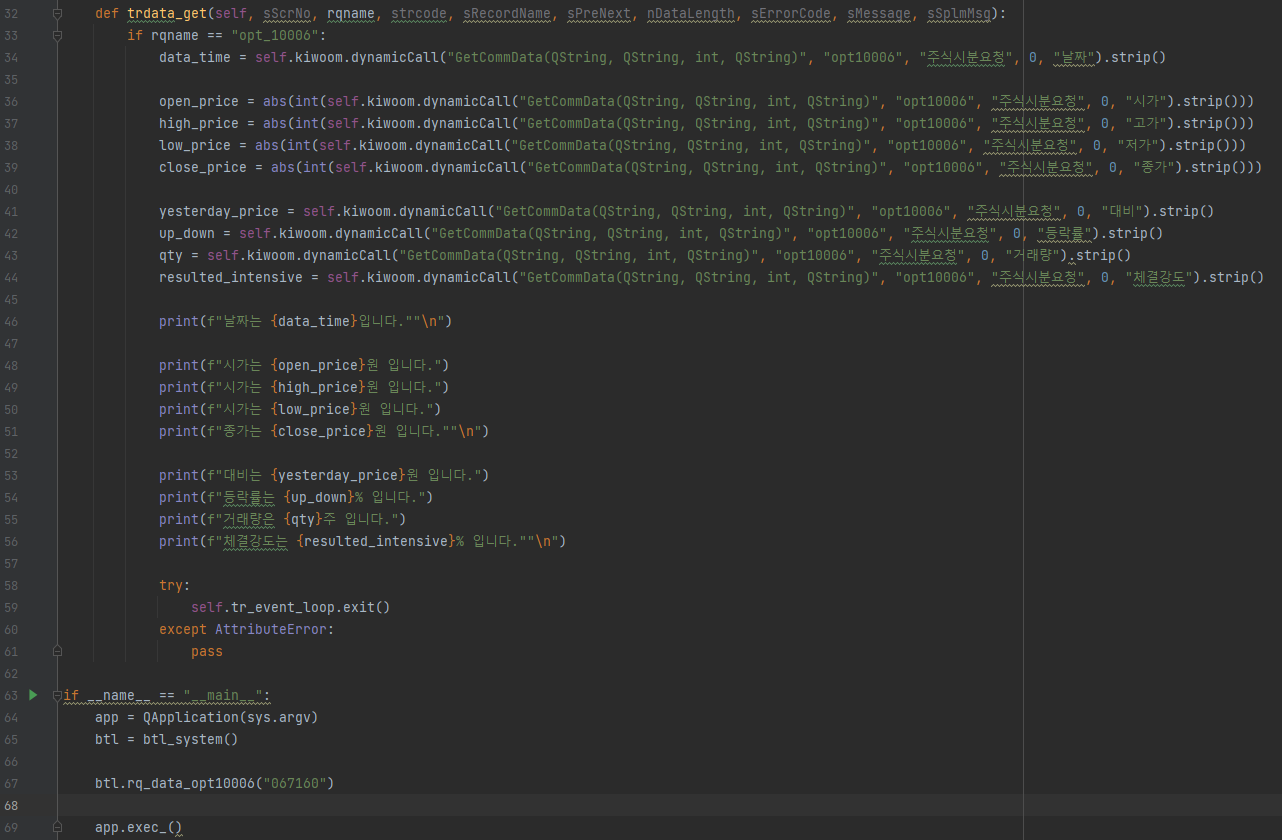Screen dimensions: 1282x840
Task: Click the "시가" string on line 36
Action: [1148, 101]
